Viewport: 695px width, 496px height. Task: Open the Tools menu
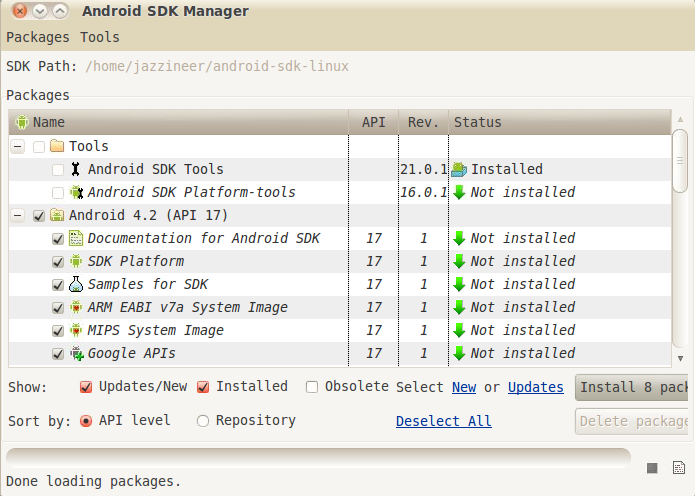point(100,37)
